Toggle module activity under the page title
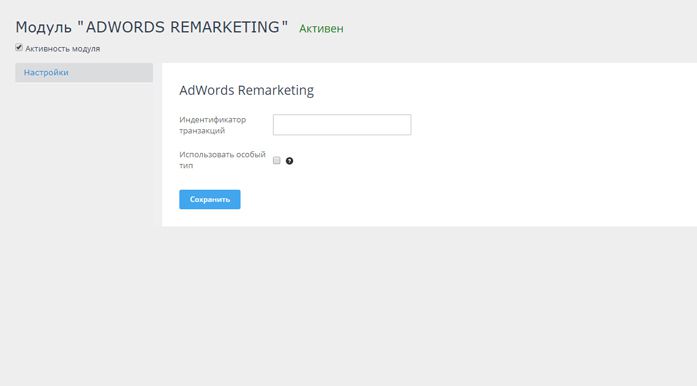The width and height of the screenshot is (697, 386). [x=19, y=48]
